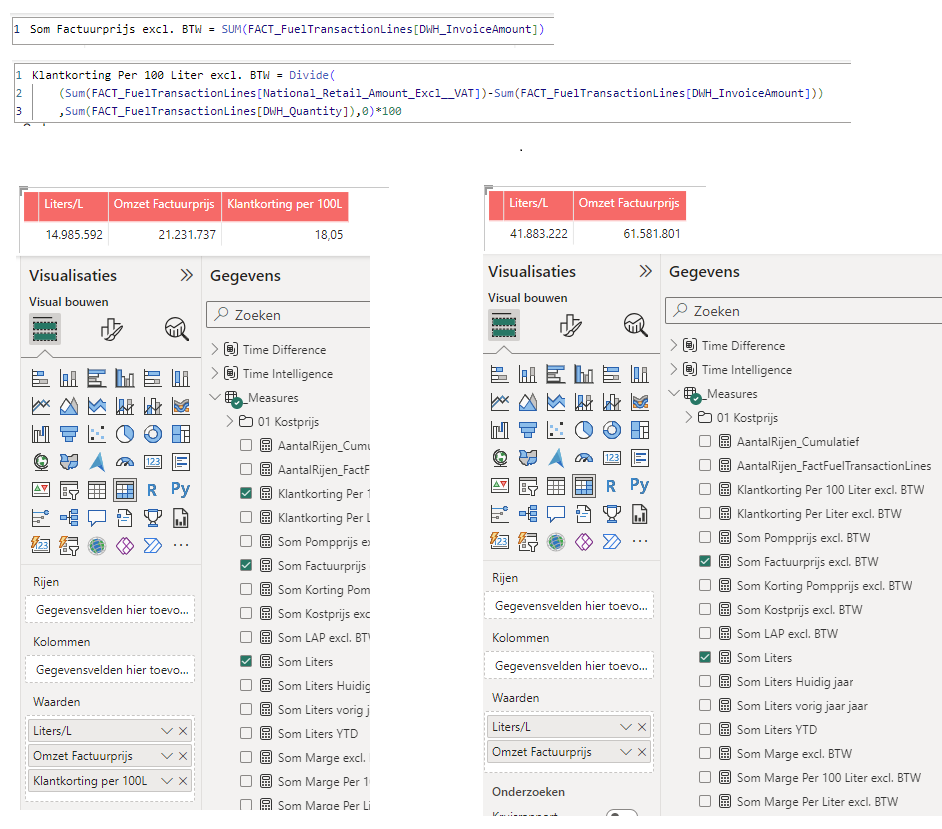Remove Klantkorting per 100L from Waarden
Image resolution: width=942 pixels, height=829 pixels.
pos(183,781)
